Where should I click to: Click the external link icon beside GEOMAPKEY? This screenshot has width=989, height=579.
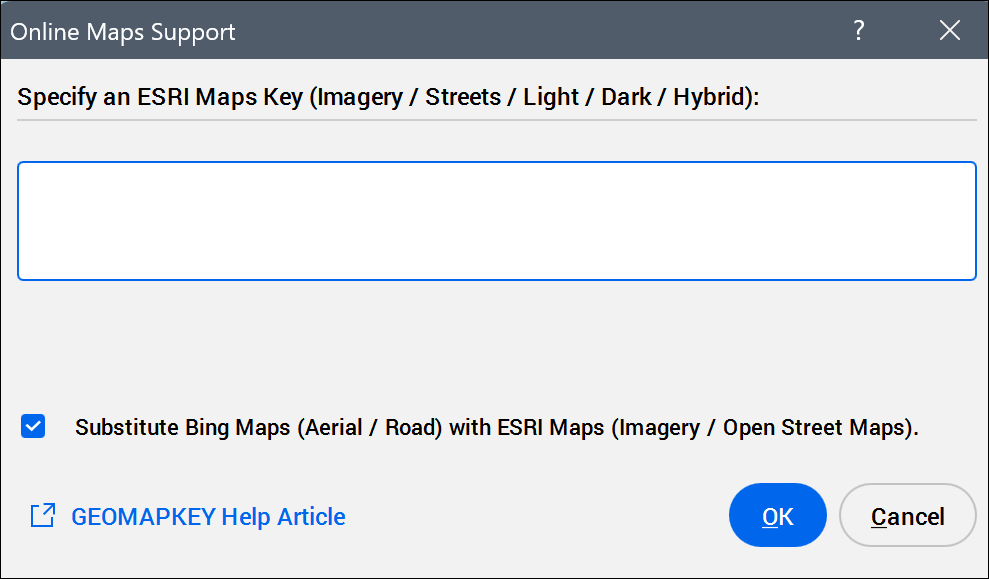tap(43, 516)
